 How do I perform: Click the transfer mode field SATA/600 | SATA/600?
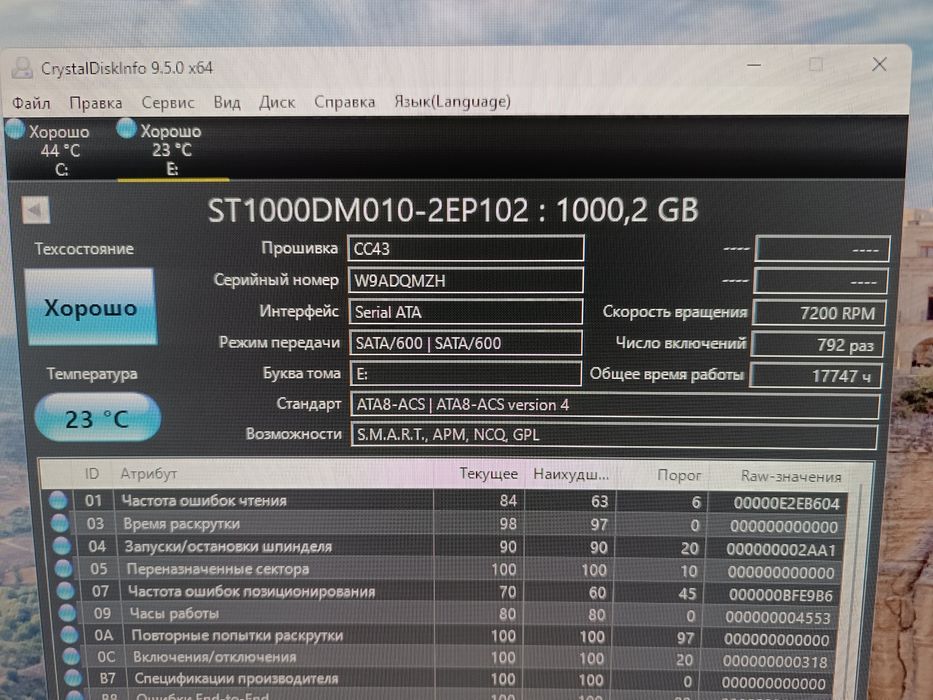click(x=465, y=343)
